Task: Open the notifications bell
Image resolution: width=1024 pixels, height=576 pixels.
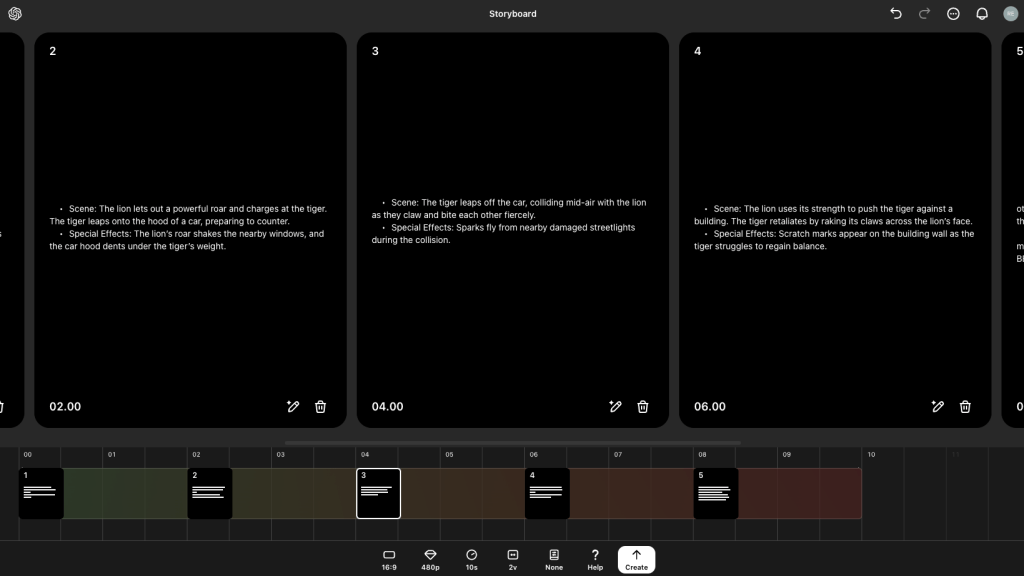Action: coord(982,14)
